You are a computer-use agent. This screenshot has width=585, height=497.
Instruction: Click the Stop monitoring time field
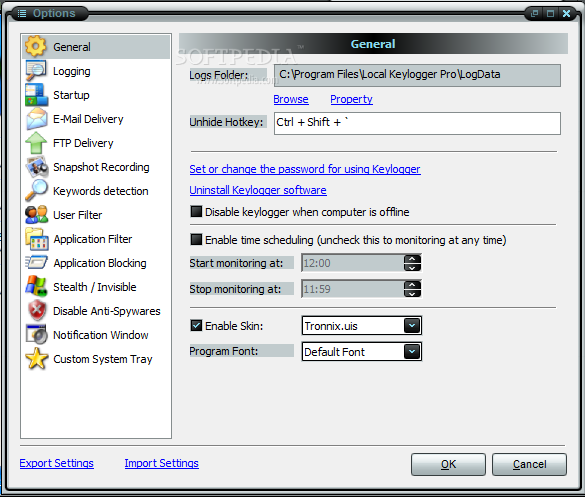(x=353, y=289)
